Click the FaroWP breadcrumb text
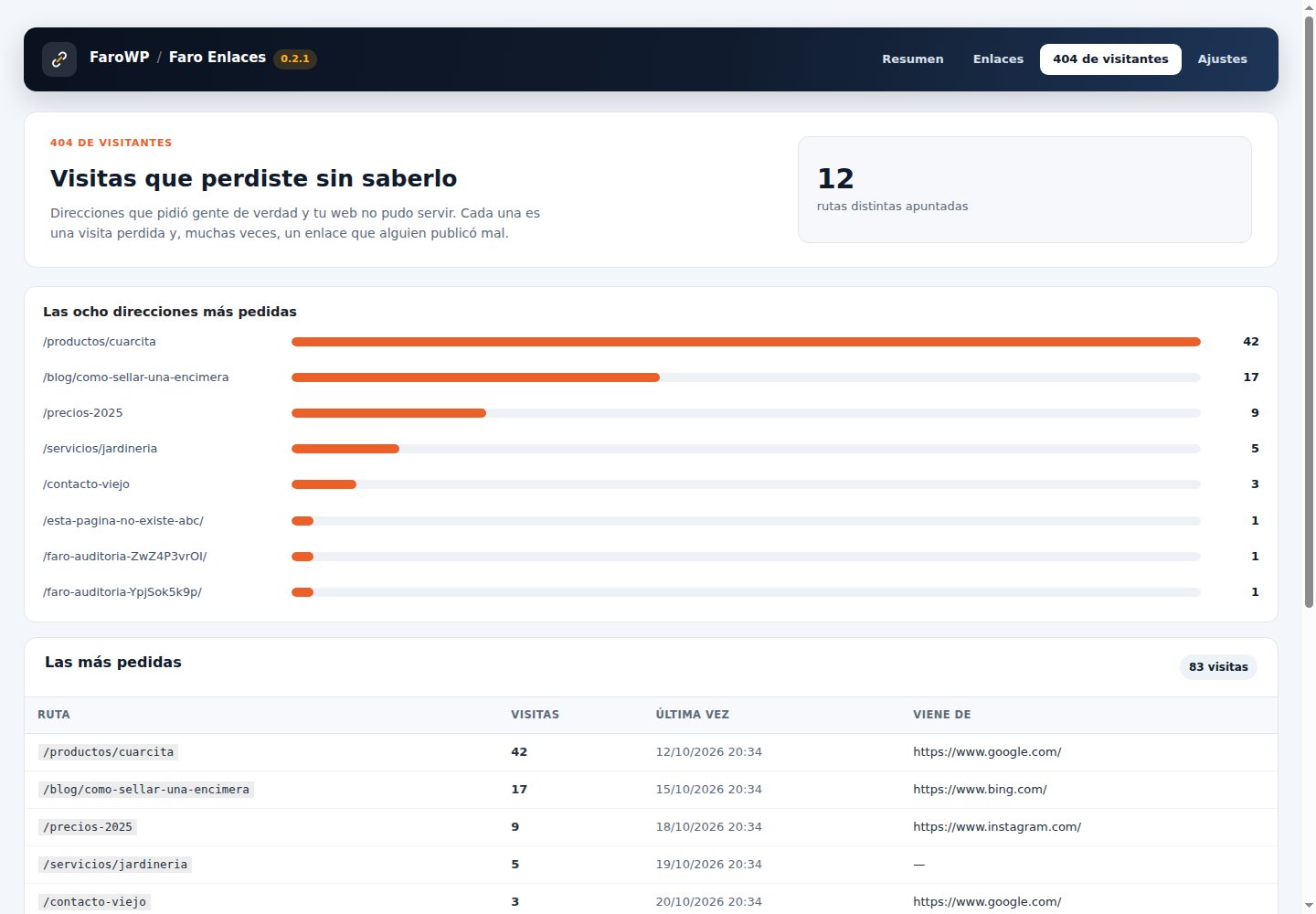The image size is (1316, 914). coord(120,58)
